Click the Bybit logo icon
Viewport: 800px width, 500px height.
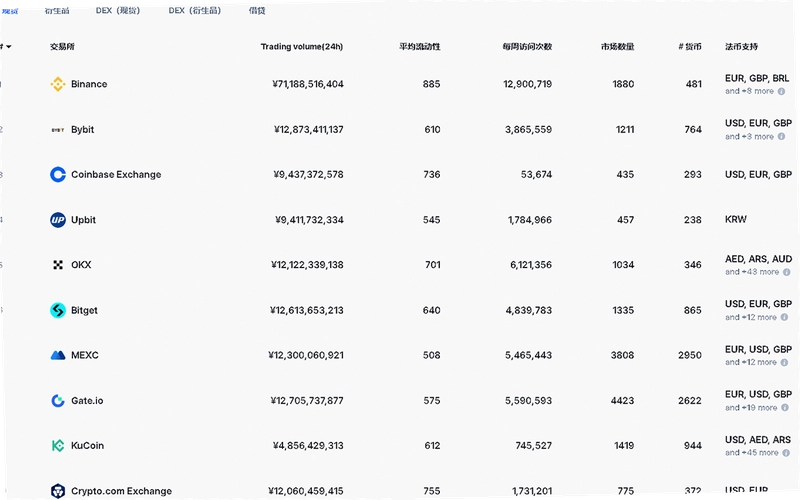[58, 130]
